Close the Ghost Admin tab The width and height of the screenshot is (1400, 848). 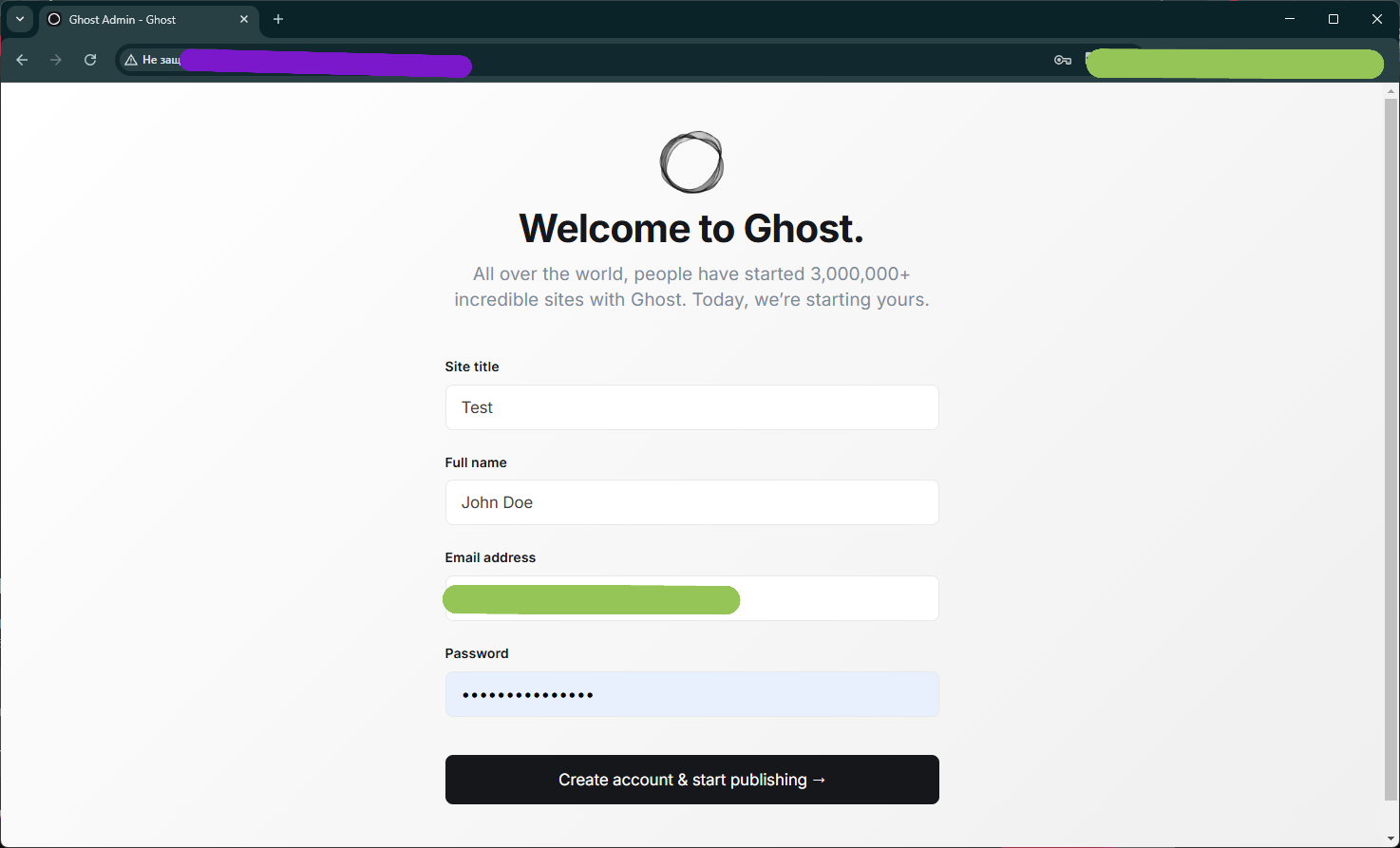coord(244,19)
